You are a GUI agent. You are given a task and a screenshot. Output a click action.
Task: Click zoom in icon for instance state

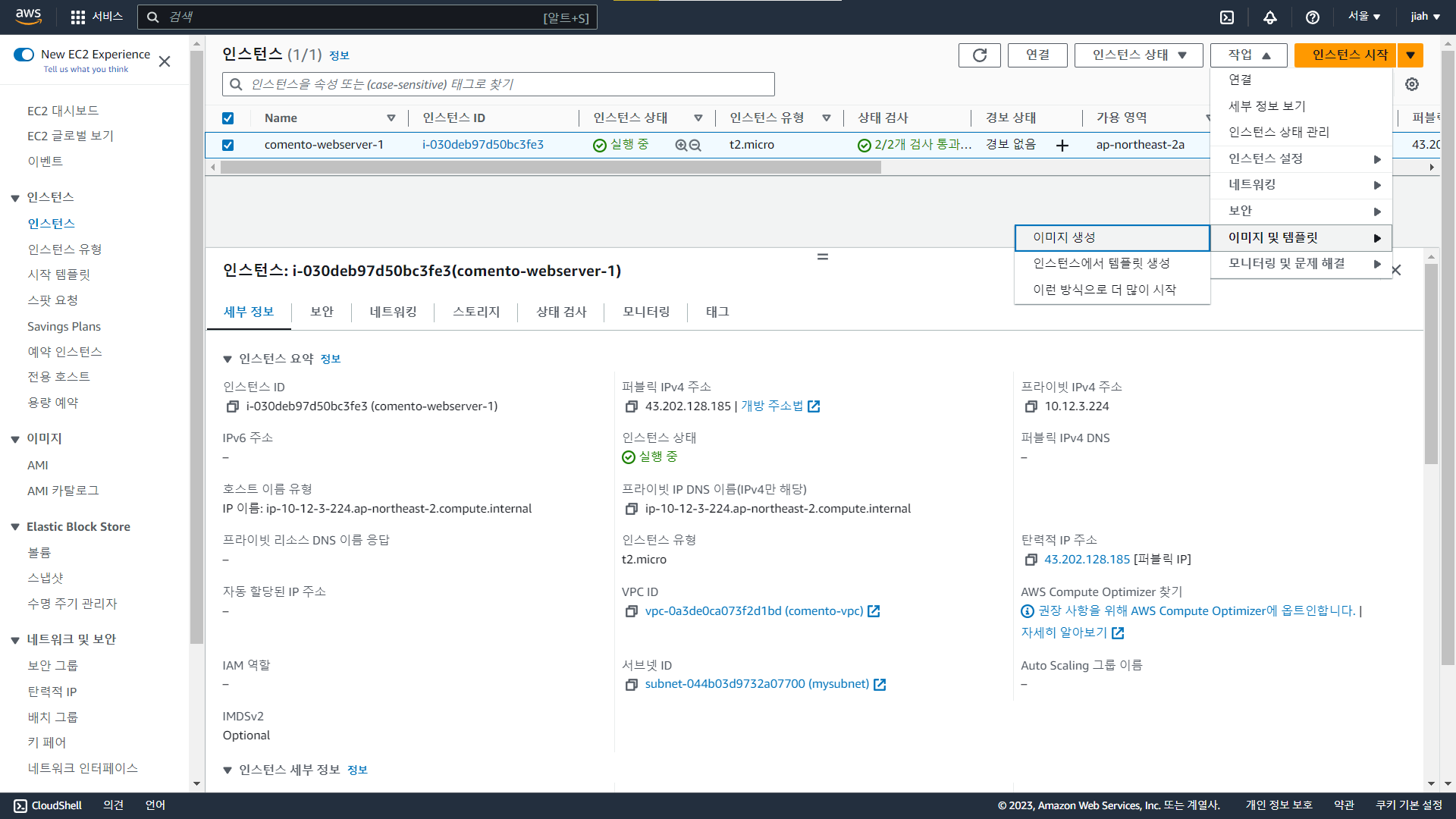[681, 145]
